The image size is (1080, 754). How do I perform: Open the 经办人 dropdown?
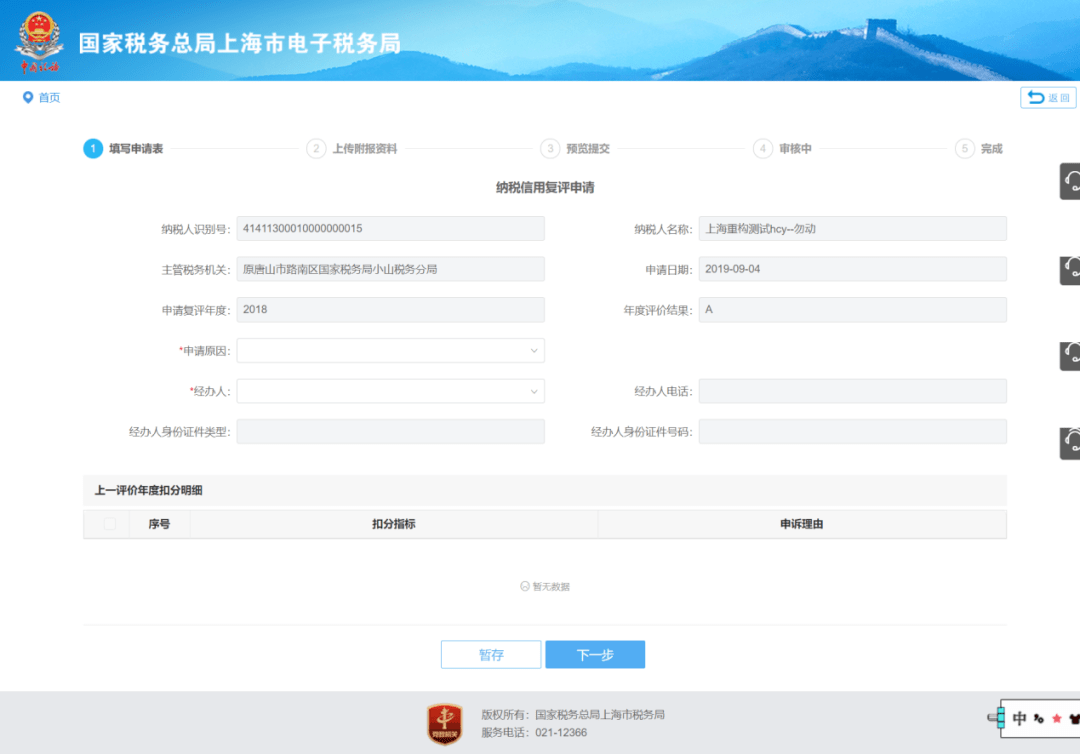coord(391,391)
